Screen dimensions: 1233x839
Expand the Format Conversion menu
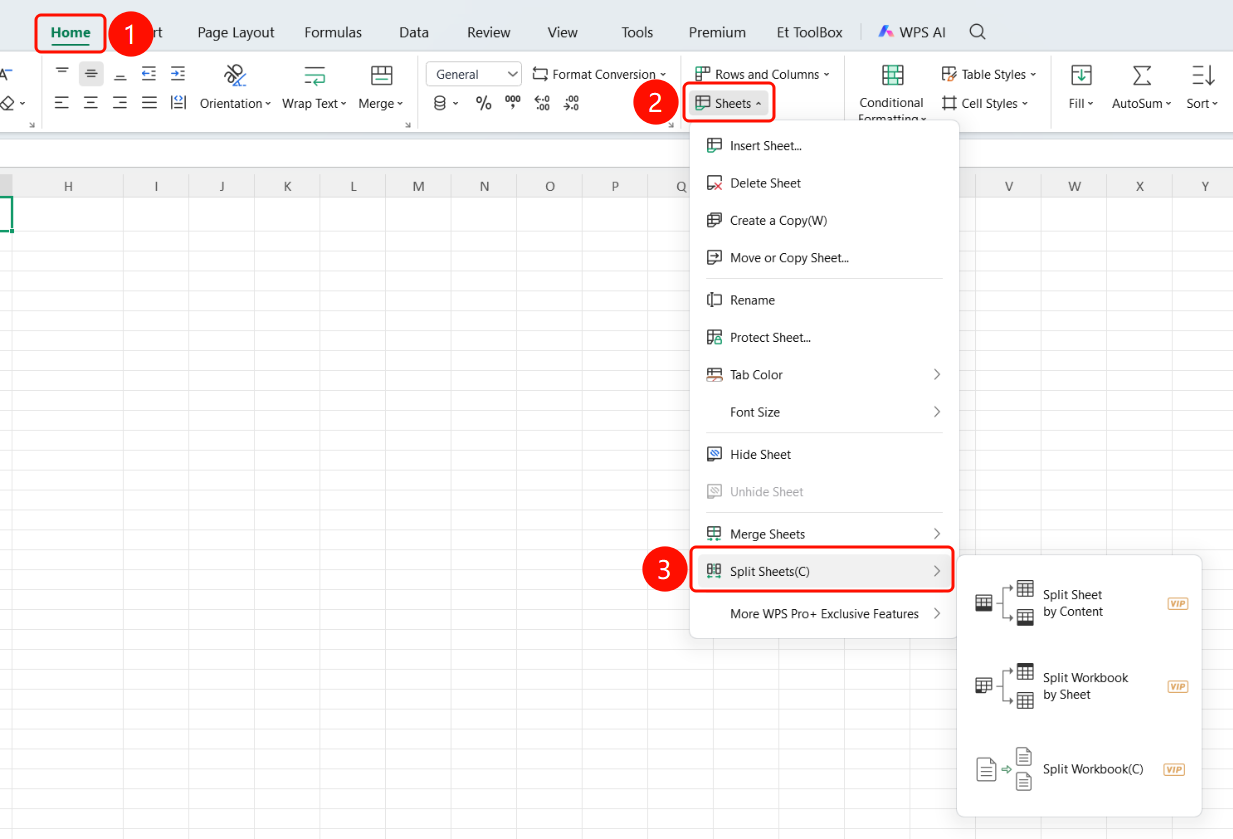coord(600,74)
